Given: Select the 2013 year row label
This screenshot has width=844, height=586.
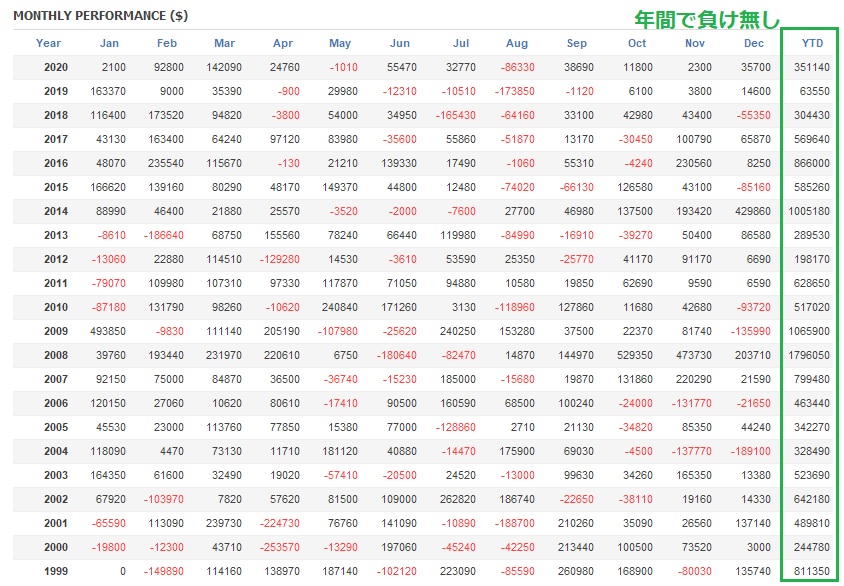Looking at the screenshot, I should (x=56, y=235).
